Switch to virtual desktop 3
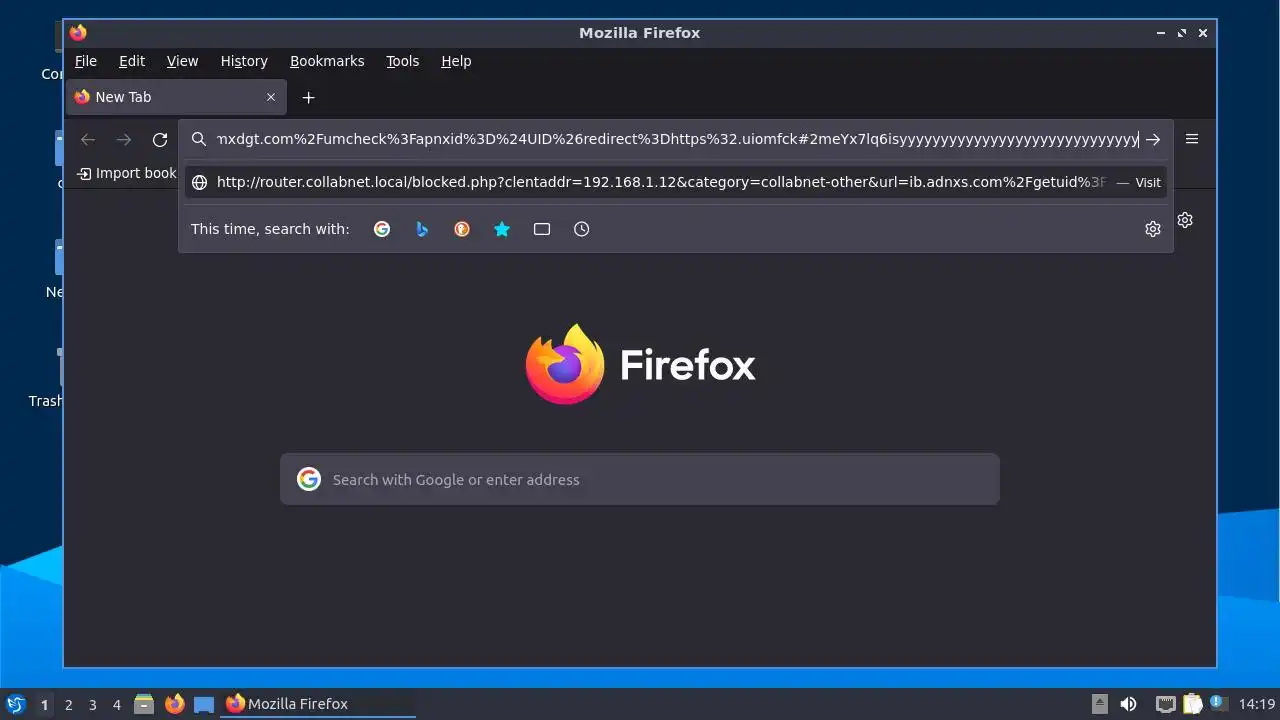The height and width of the screenshot is (720, 1280). pyautogui.click(x=93, y=705)
